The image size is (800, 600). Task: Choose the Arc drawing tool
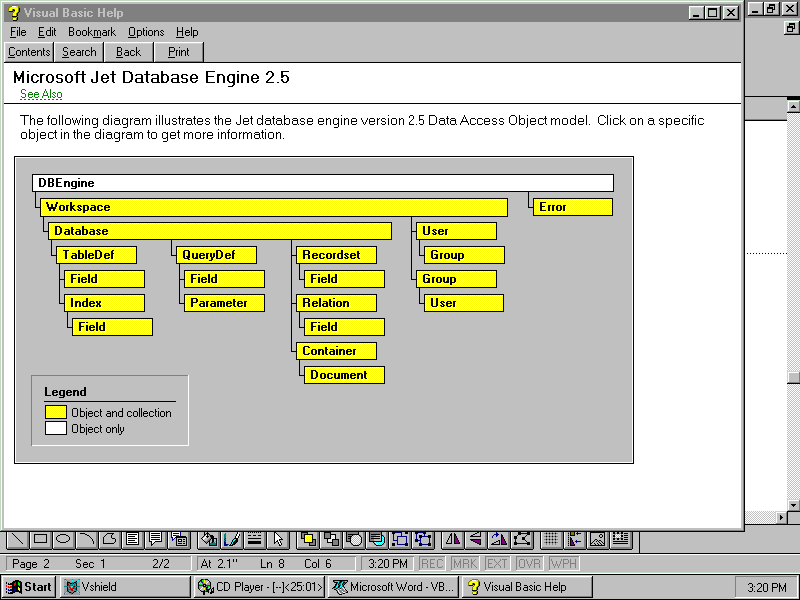tap(87, 540)
